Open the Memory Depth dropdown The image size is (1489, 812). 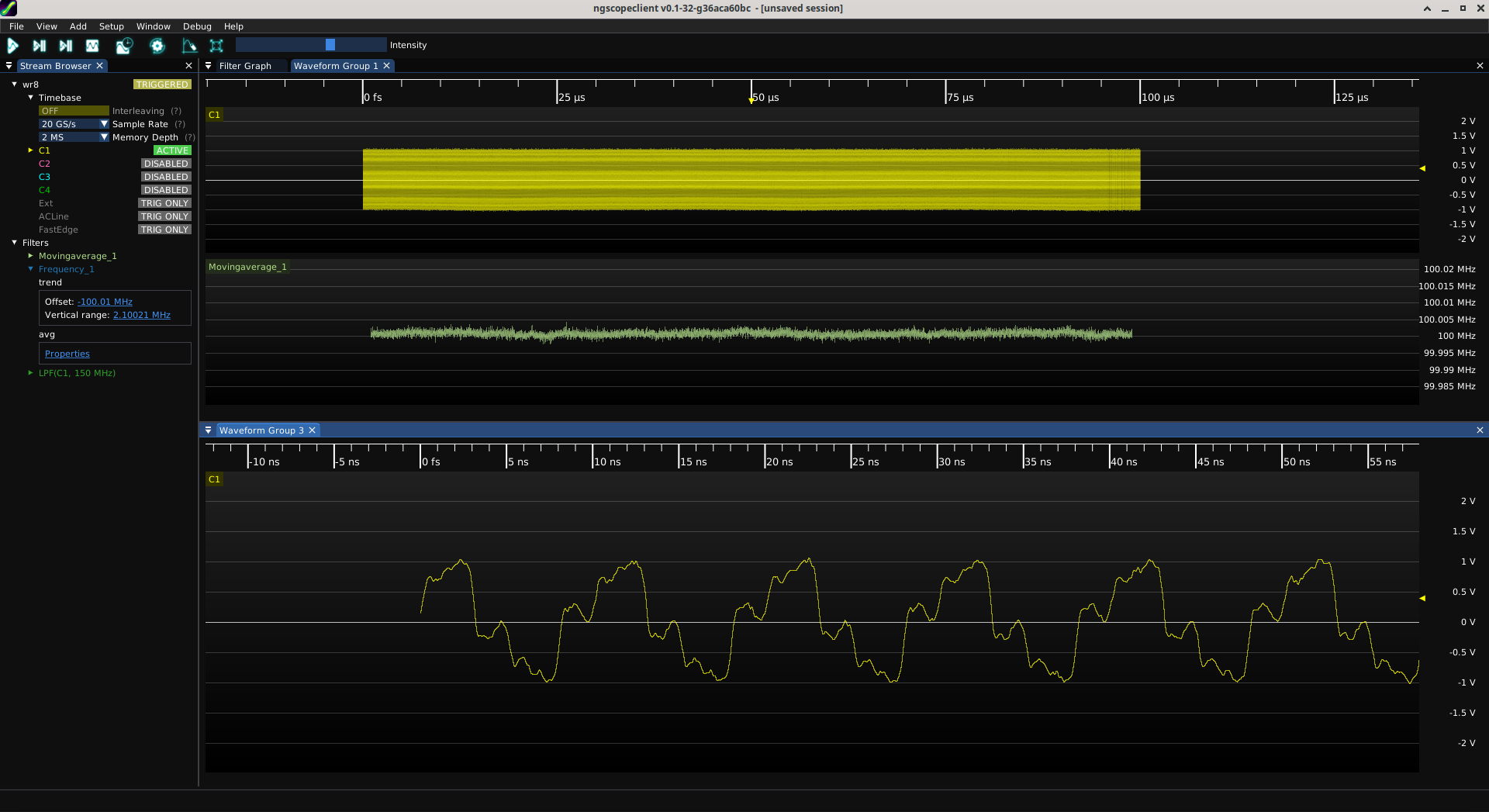tap(103, 136)
